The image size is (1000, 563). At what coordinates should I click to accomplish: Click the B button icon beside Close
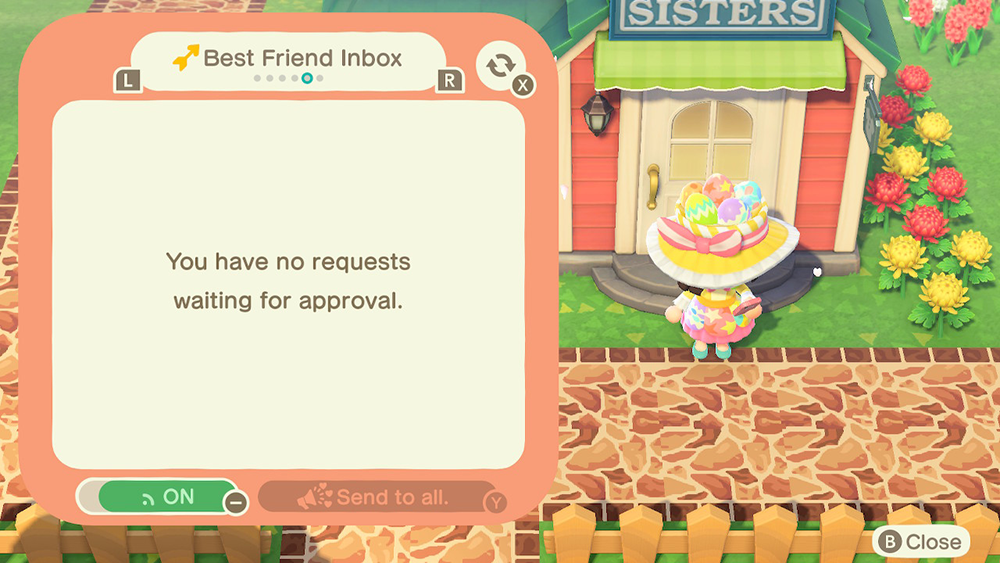(889, 542)
